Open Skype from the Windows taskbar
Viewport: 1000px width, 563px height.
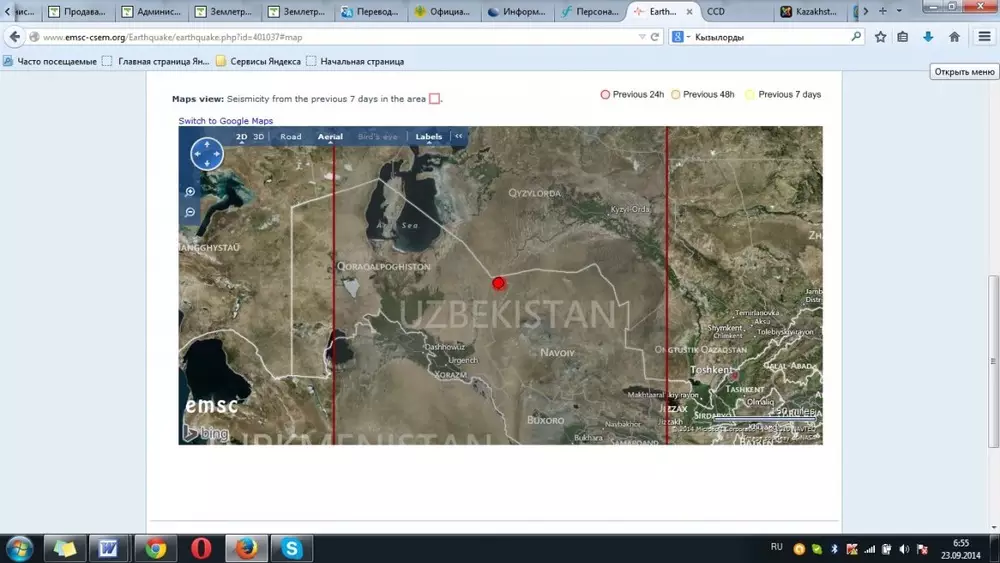[291, 548]
